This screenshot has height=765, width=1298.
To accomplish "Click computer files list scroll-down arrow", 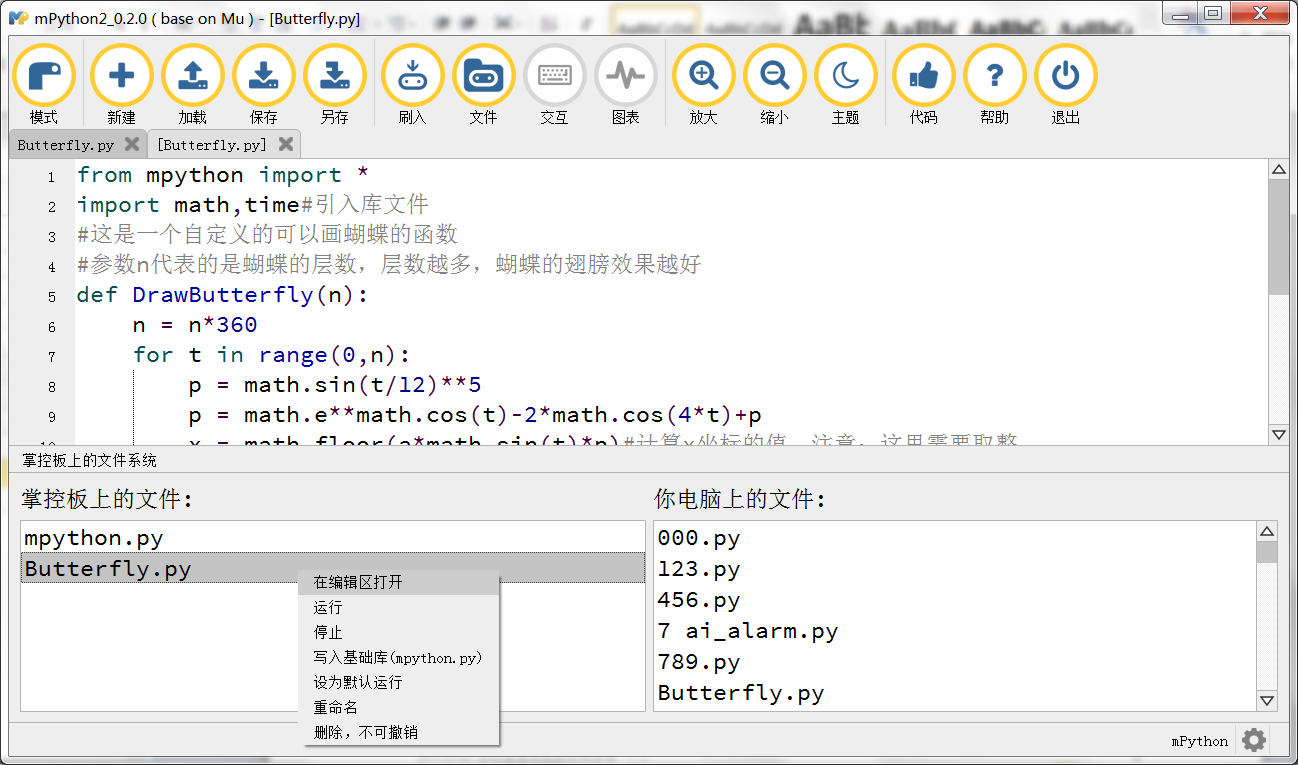I will pyautogui.click(x=1267, y=701).
